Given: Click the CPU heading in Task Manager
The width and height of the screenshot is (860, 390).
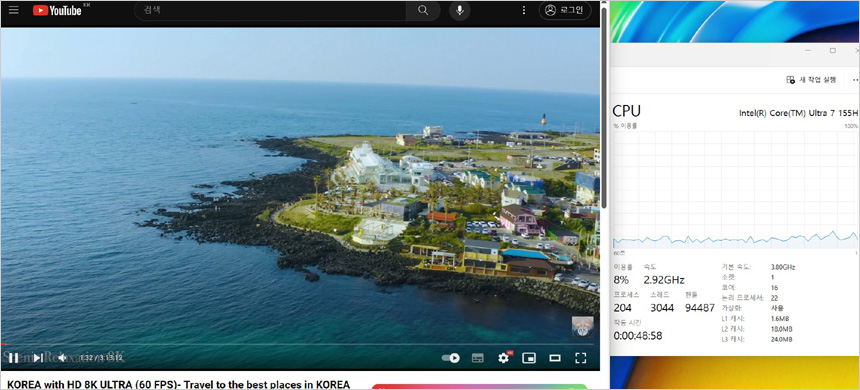Looking at the screenshot, I should pos(626,111).
